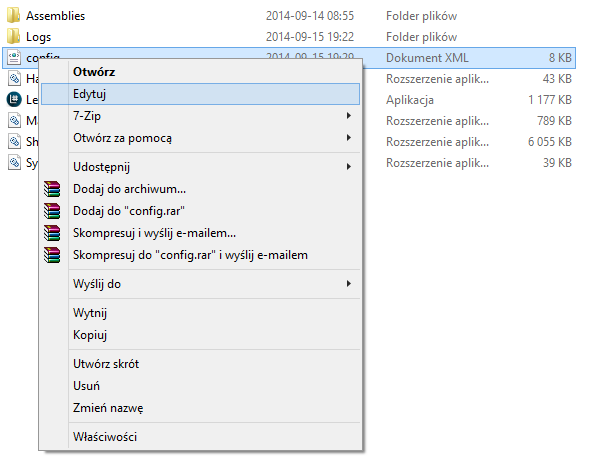Screen dimensions: 590x469
Task: Select the Assemblies folder name
Action: [55, 16]
